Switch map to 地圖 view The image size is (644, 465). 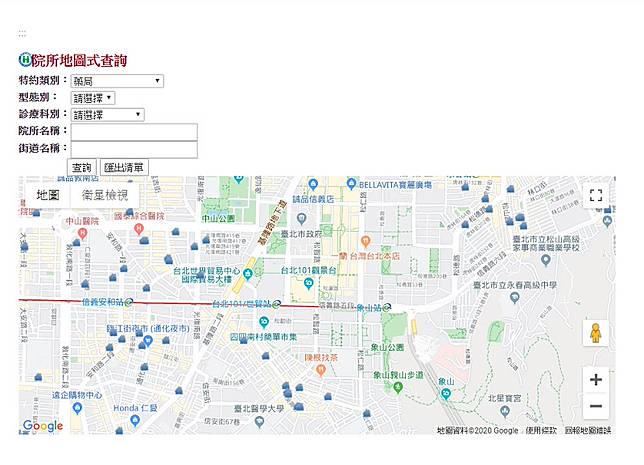click(48, 195)
